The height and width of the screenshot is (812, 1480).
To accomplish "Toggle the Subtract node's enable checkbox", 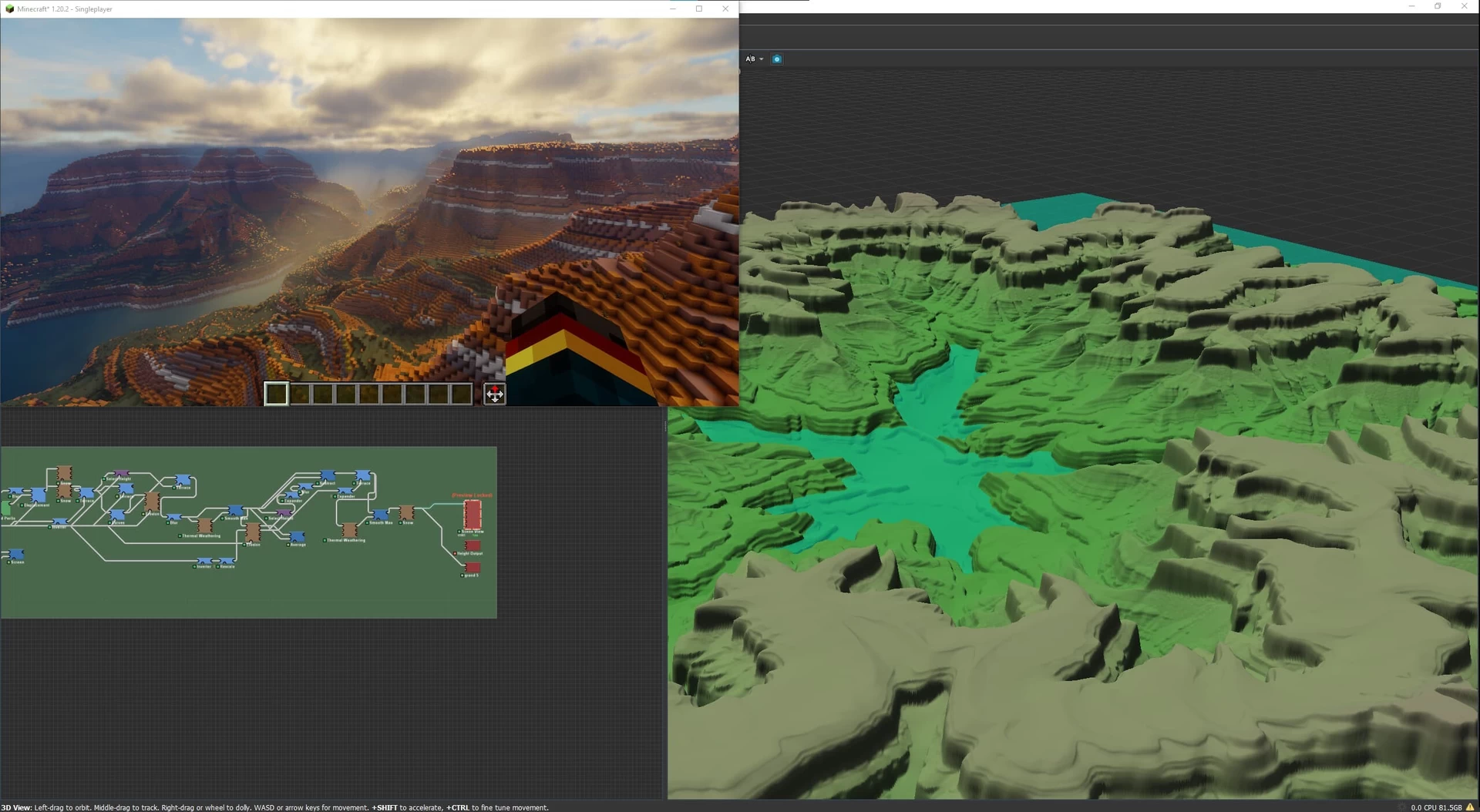I will pyautogui.click(x=318, y=483).
